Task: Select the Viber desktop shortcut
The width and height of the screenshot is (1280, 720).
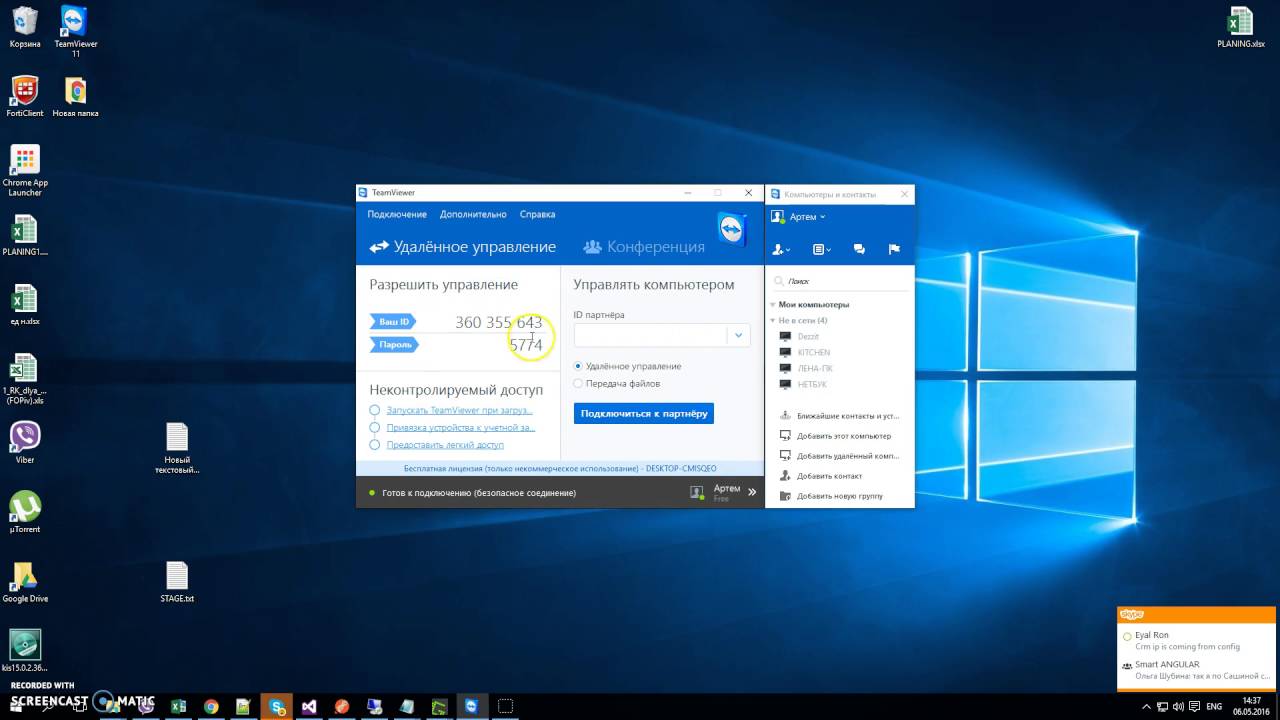Action: 25,443
